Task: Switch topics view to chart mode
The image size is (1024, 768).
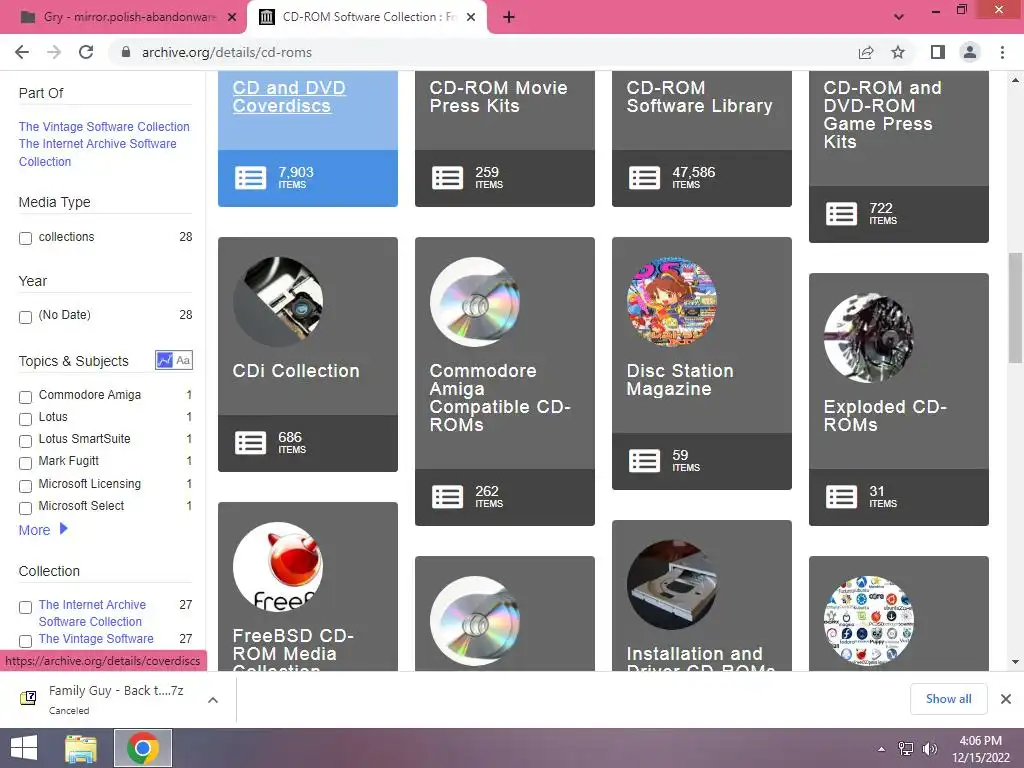Action: point(164,360)
